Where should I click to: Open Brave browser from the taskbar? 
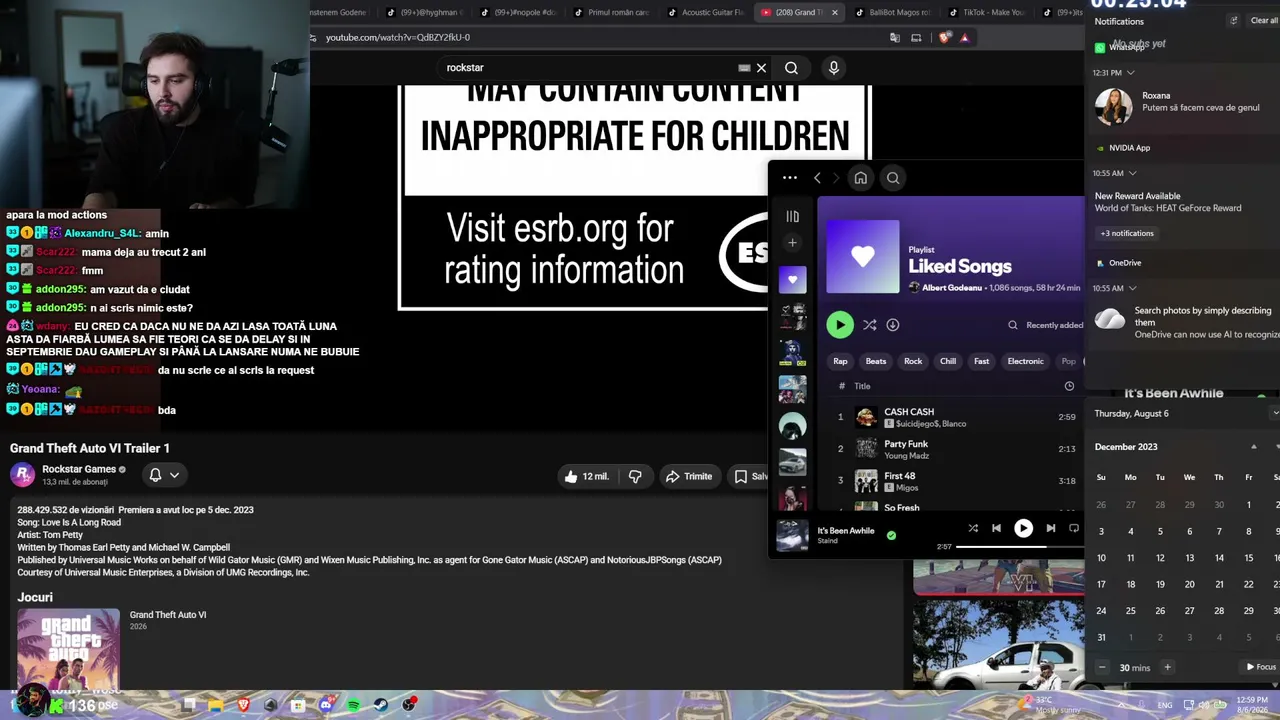tap(243, 705)
